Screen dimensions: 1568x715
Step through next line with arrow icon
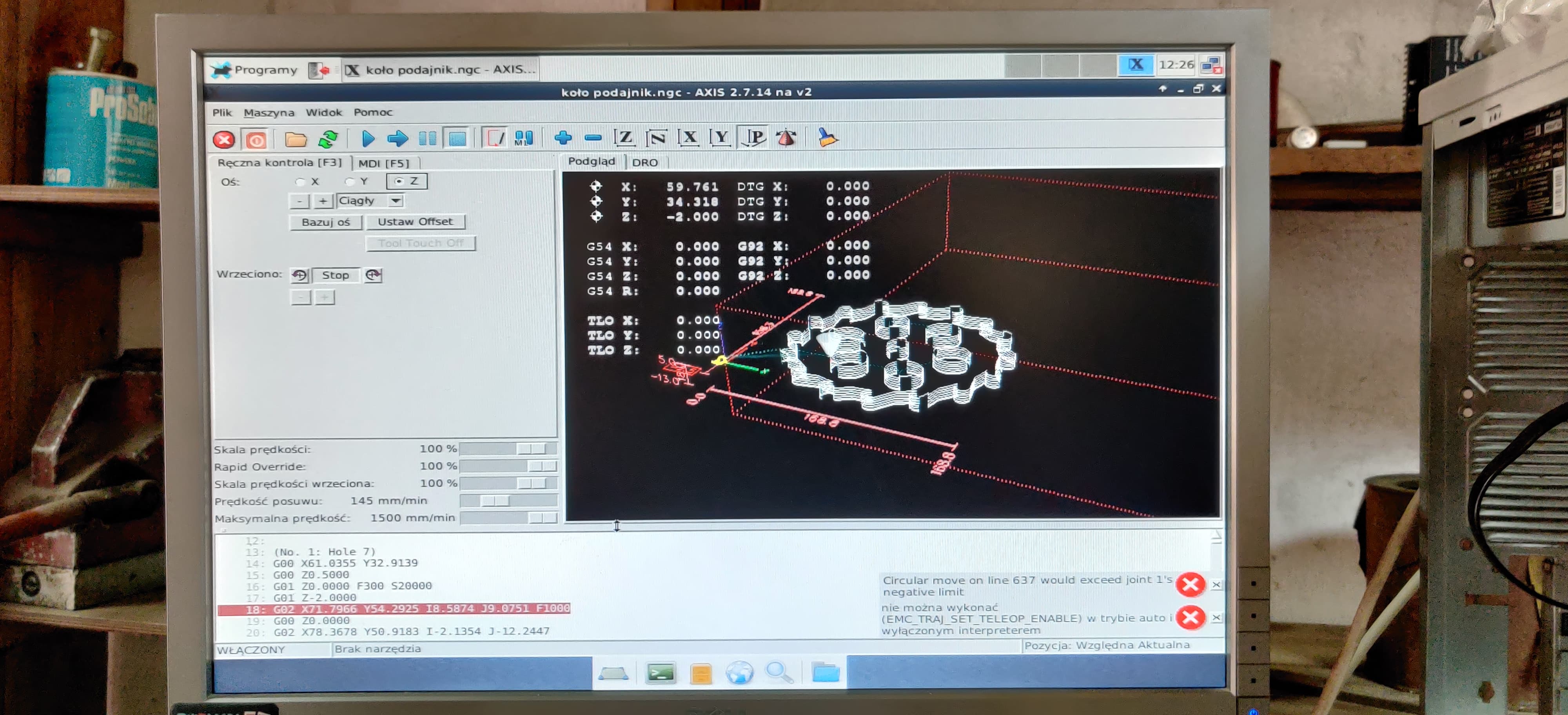click(397, 139)
